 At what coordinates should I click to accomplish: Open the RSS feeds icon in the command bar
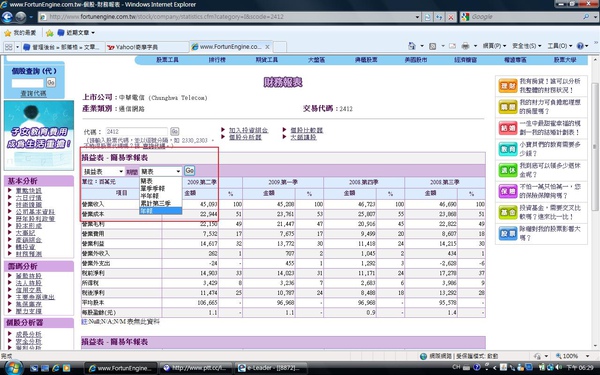tap(432, 46)
